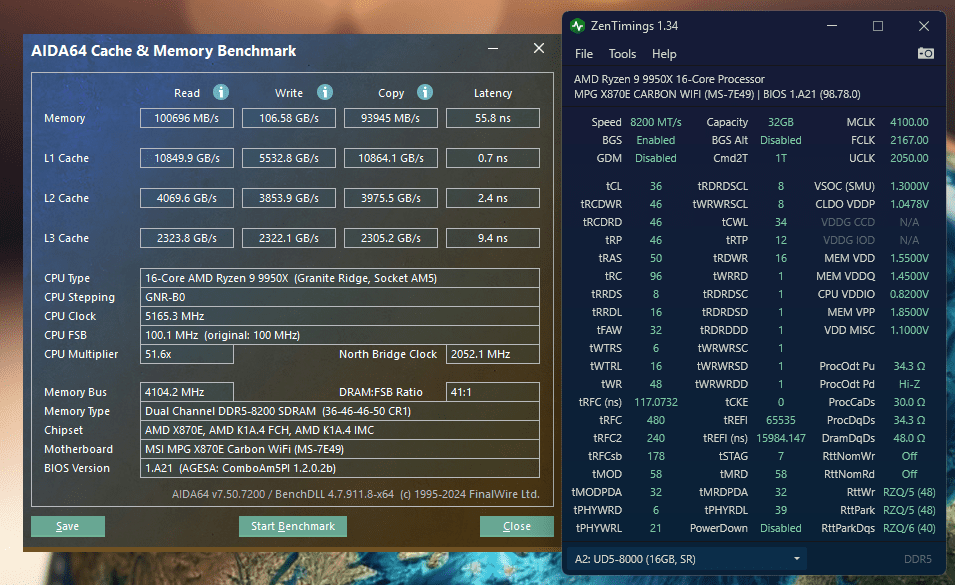The width and height of the screenshot is (955, 585).
Task: Click the tCL value 36
Action: (655, 186)
